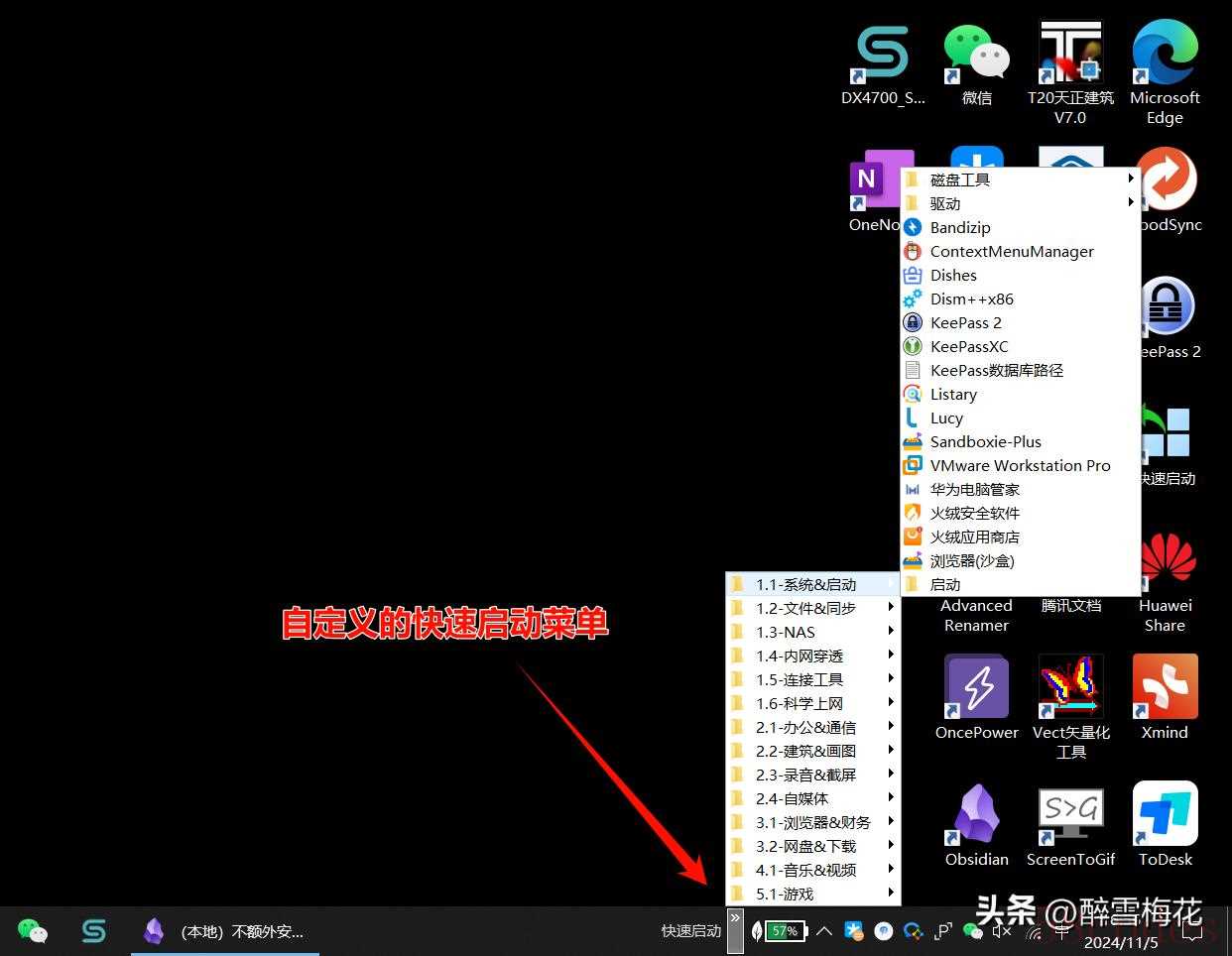
Task: Open 3.2-网盘&下载 menu entry
Action: [812, 846]
